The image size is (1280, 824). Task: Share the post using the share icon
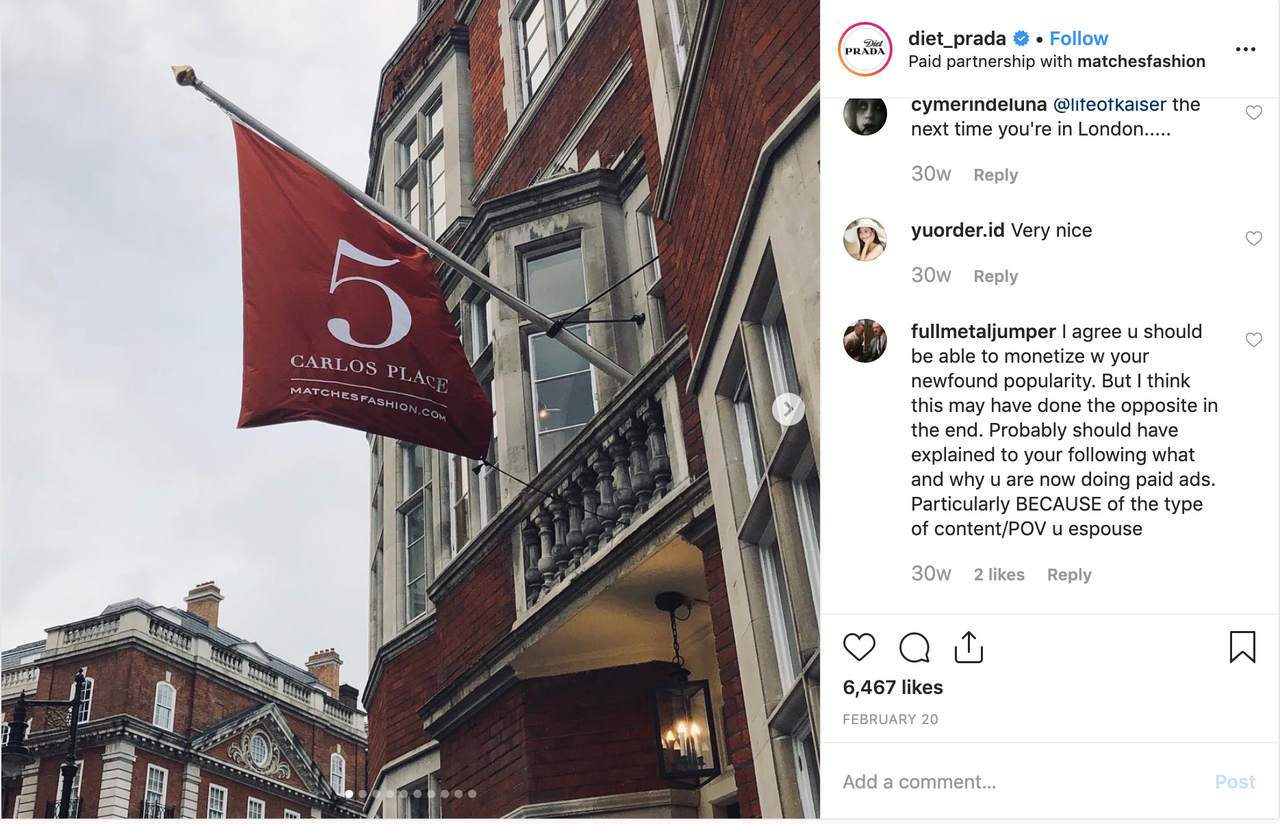point(968,648)
